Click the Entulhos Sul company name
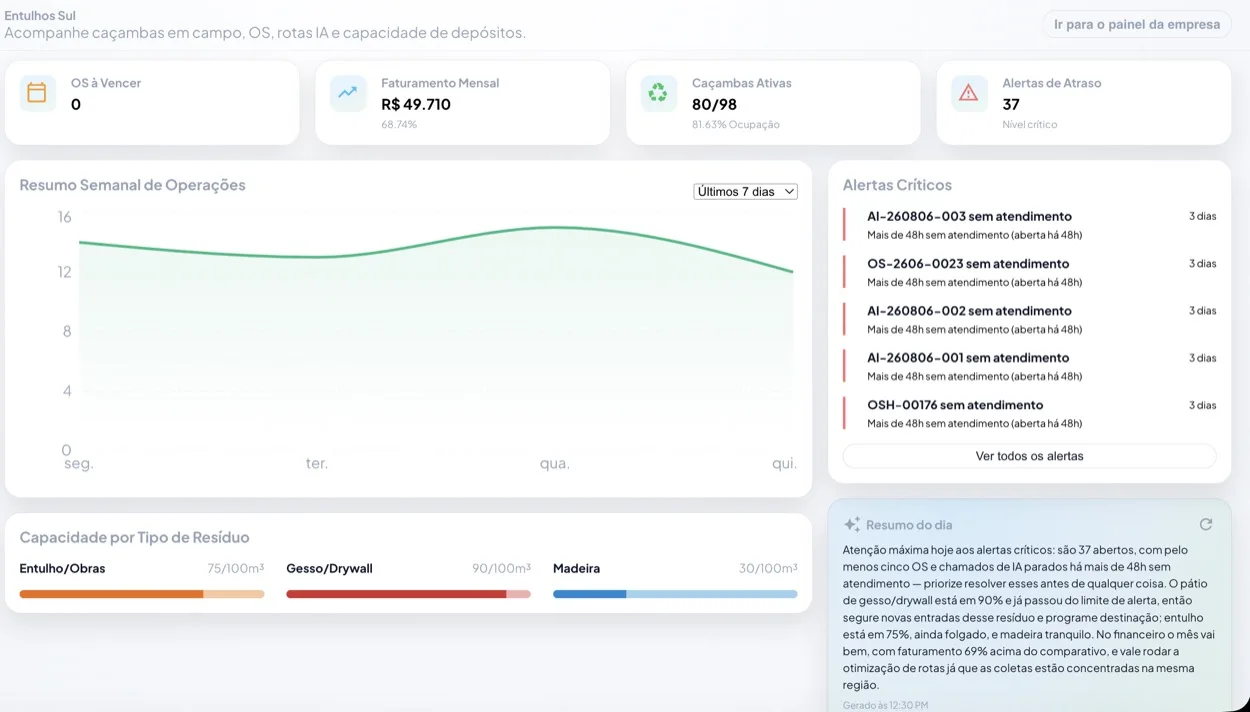Viewport: 1250px width, 712px height. pos(40,16)
